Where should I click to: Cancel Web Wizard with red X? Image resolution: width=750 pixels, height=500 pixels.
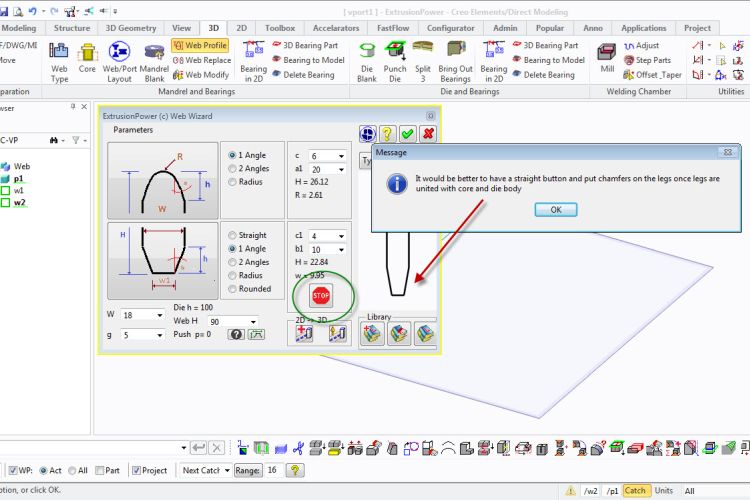coord(429,134)
